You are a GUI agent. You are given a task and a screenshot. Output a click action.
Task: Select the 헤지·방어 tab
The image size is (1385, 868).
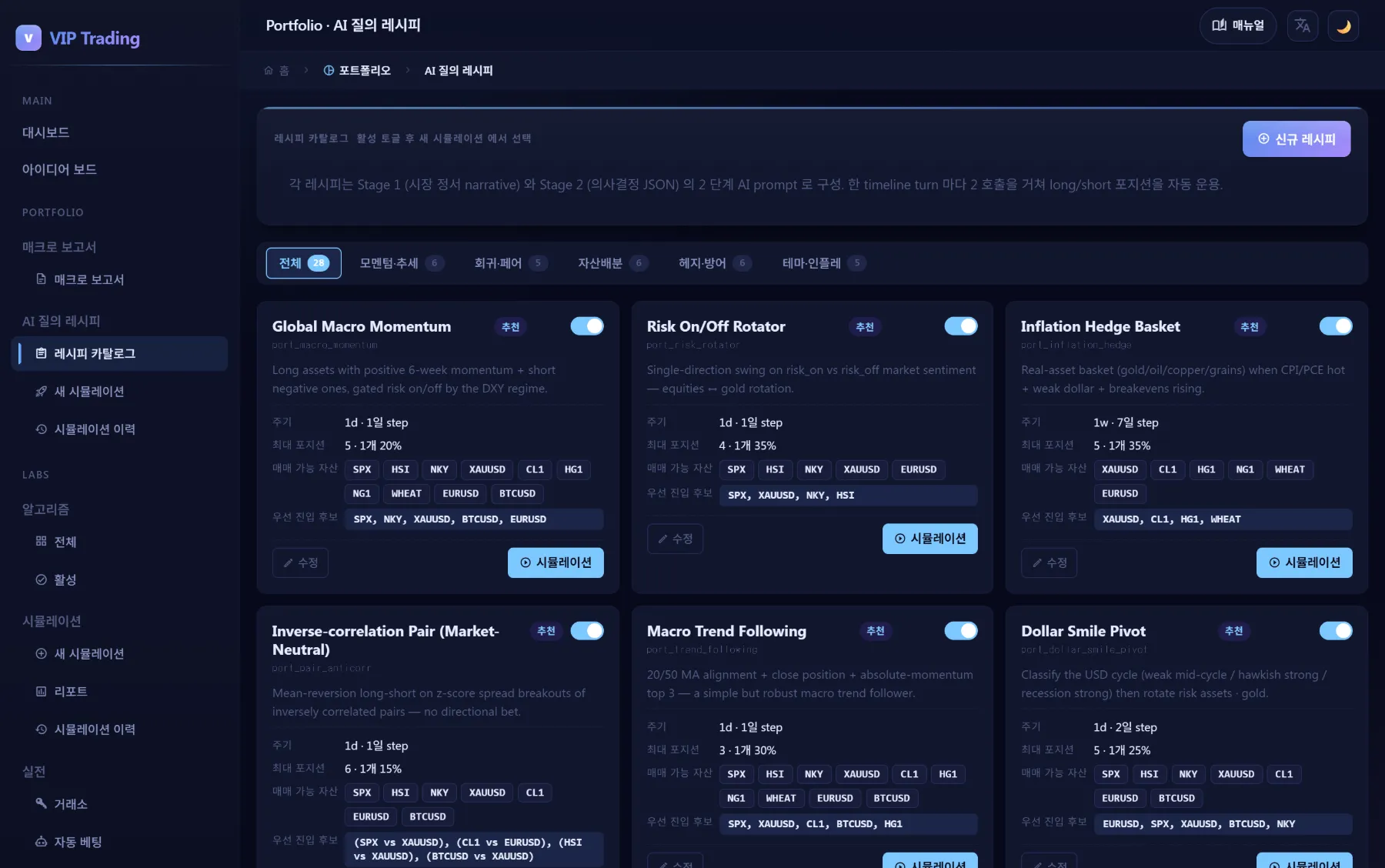coord(715,263)
